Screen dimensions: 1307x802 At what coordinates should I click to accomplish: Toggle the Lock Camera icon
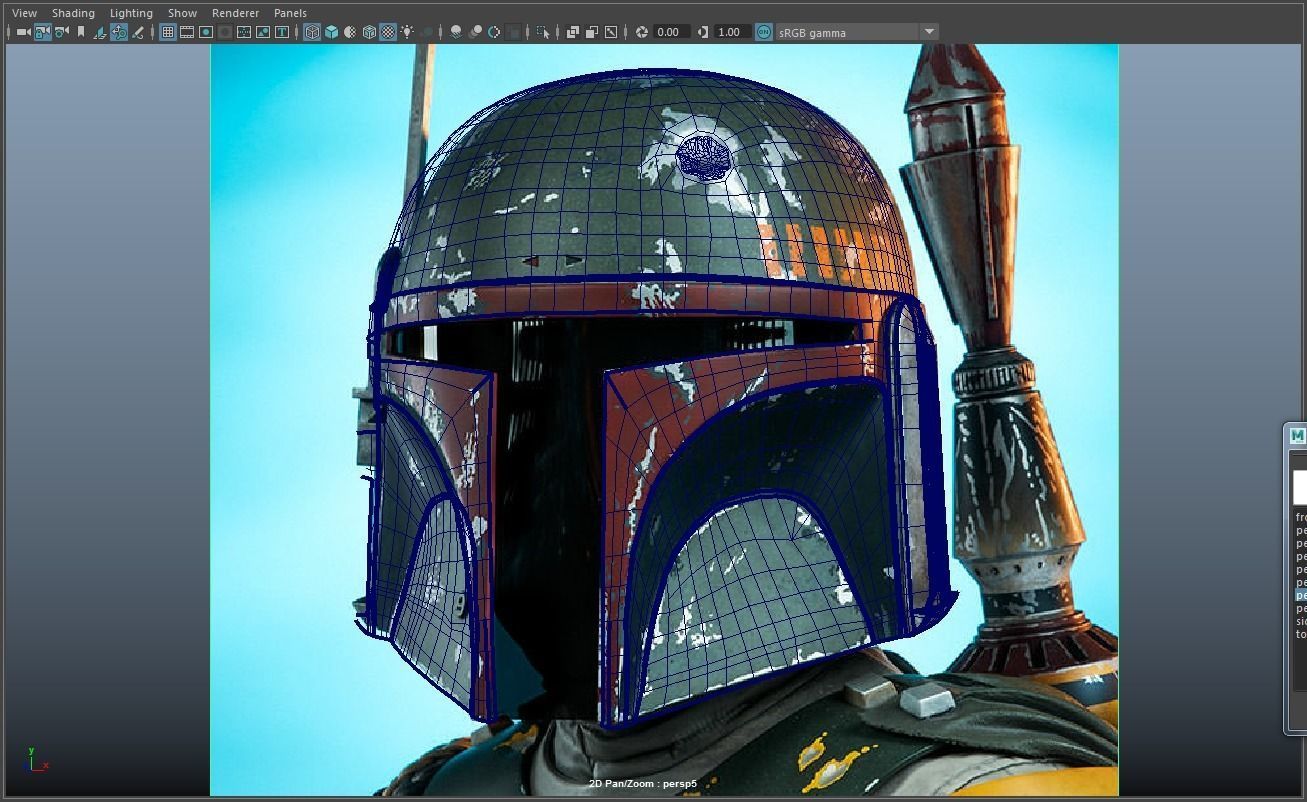[42, 32]
